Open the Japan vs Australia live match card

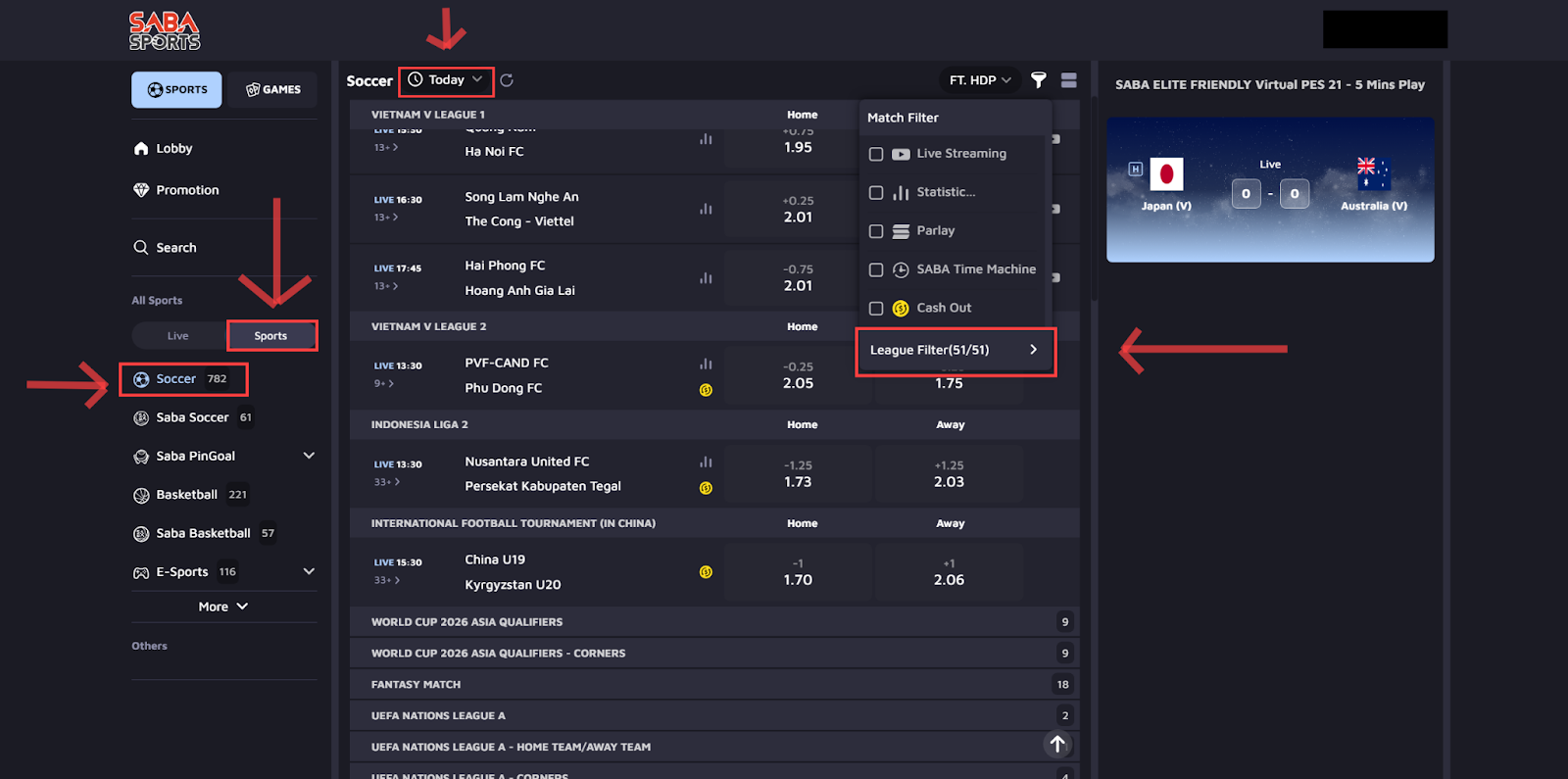tap(1270, 190)
